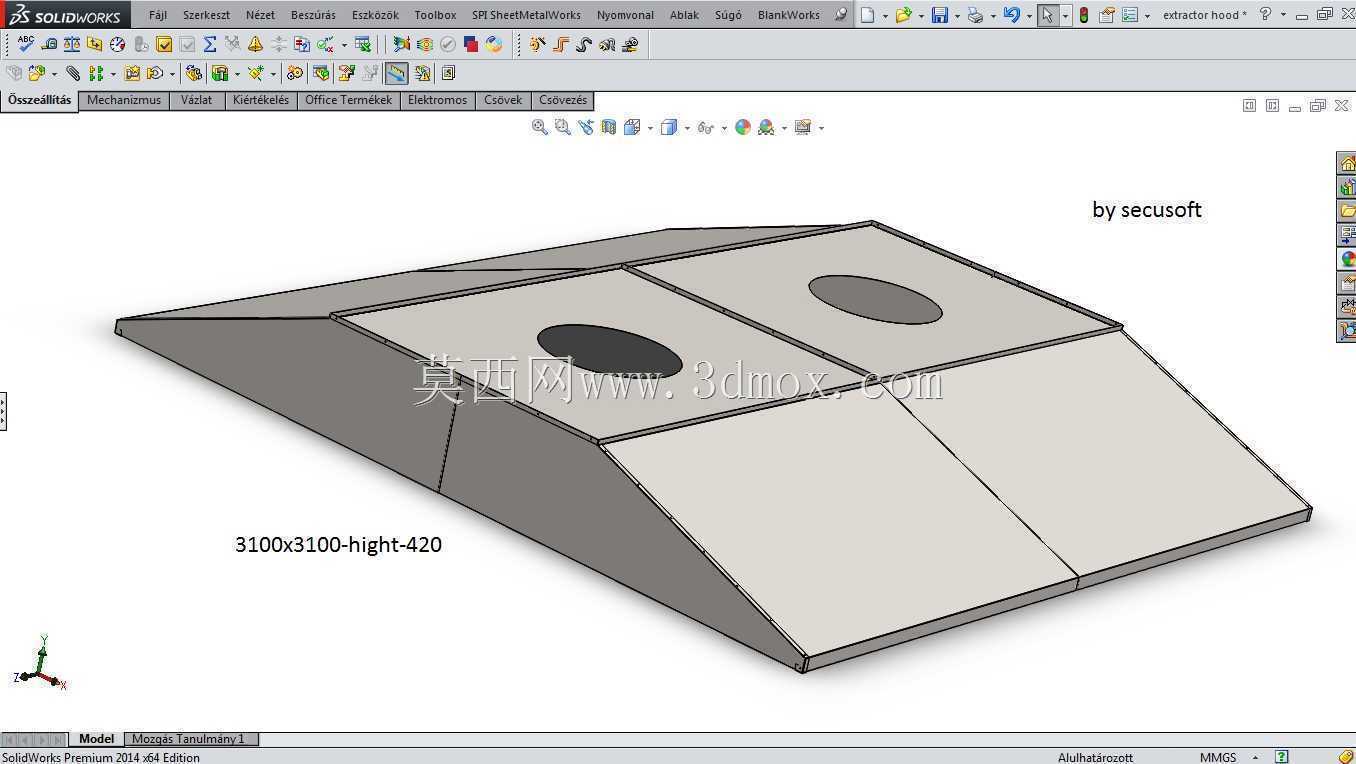1356x764 pixels.
Task: Open the Sigma equations tool
Action: (210, 44)
